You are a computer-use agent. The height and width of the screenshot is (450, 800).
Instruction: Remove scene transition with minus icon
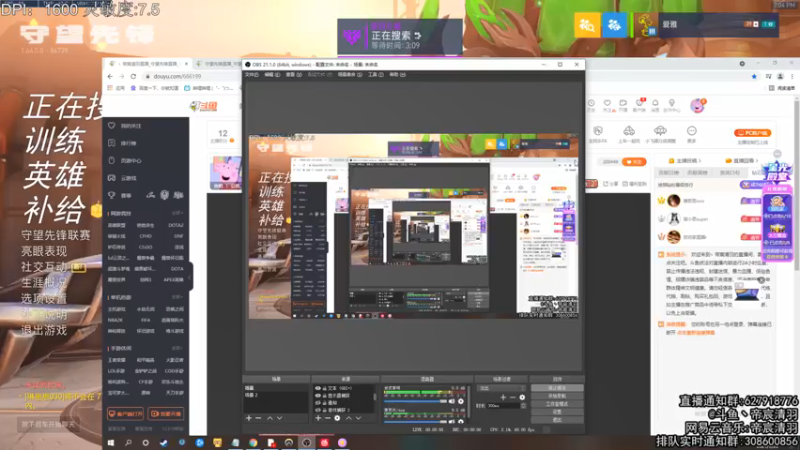tap(513, 397)
